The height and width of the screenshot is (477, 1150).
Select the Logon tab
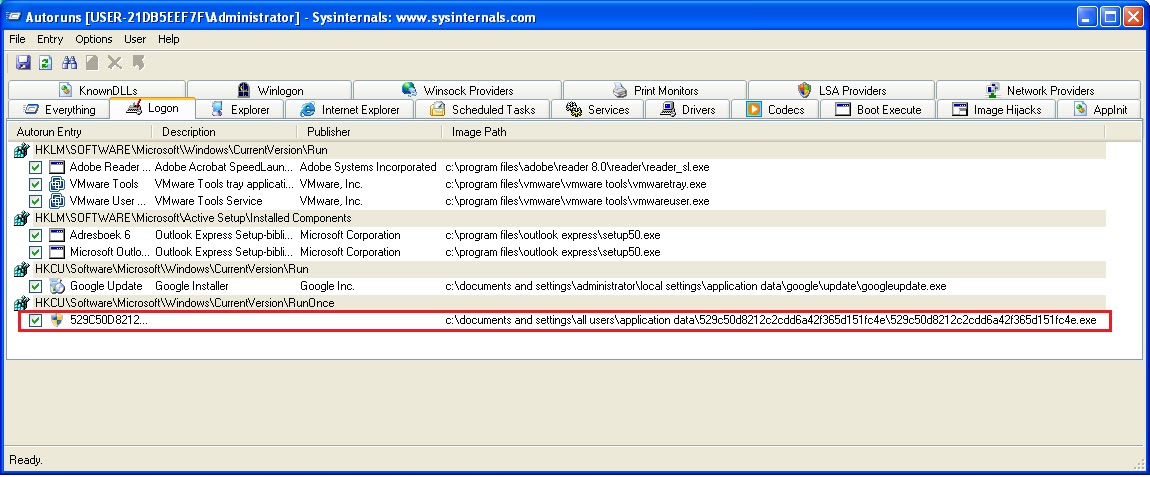[153, 108]
